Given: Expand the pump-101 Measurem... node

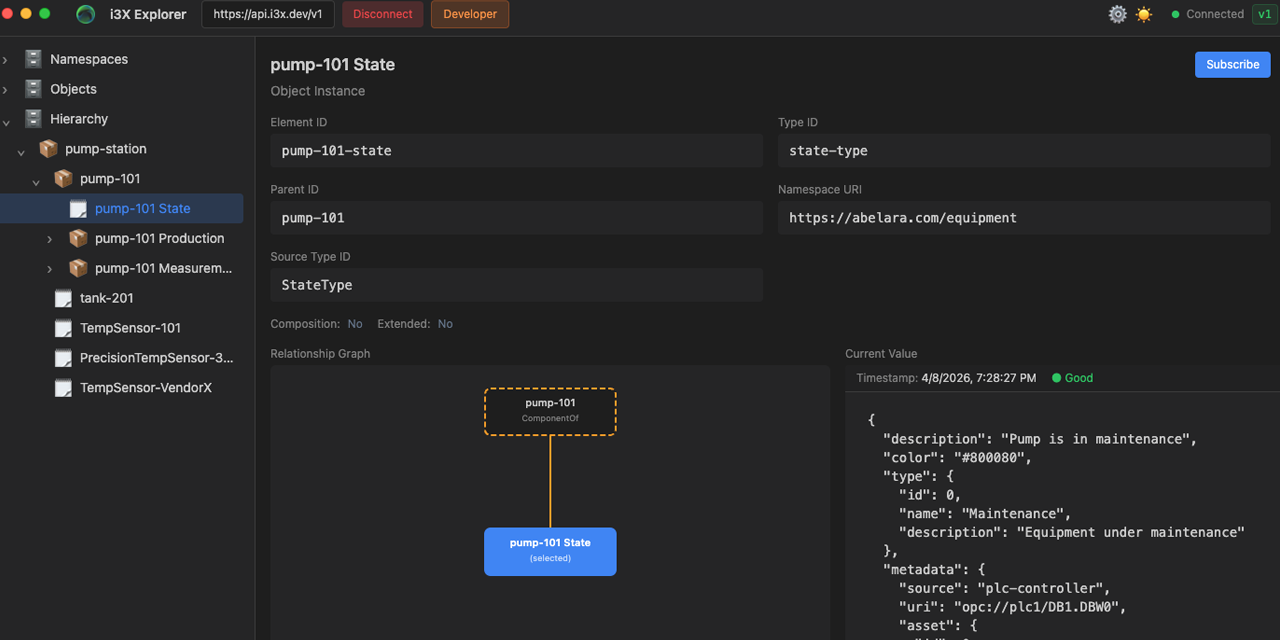Looking at the screenshot, I should [50, 269].
